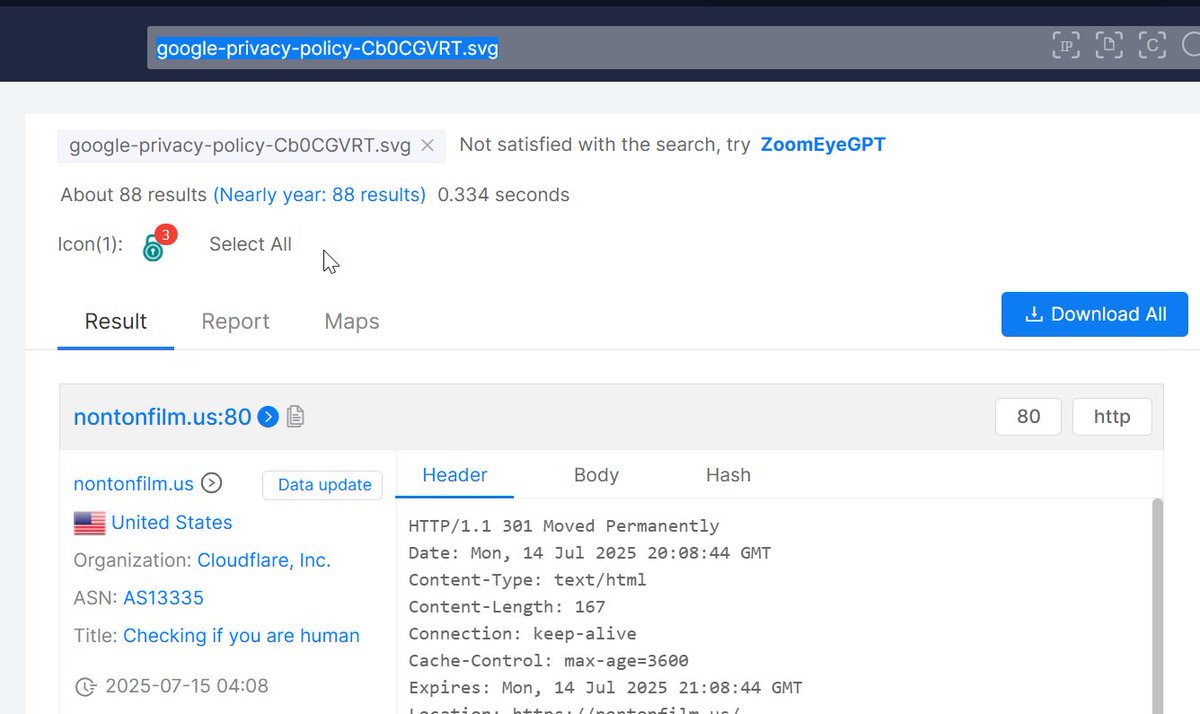Image resolution: width=1200 pixels, height=714 pixels.
Task: Try the ZoomEyeGPT link
Action: [822, 144]
